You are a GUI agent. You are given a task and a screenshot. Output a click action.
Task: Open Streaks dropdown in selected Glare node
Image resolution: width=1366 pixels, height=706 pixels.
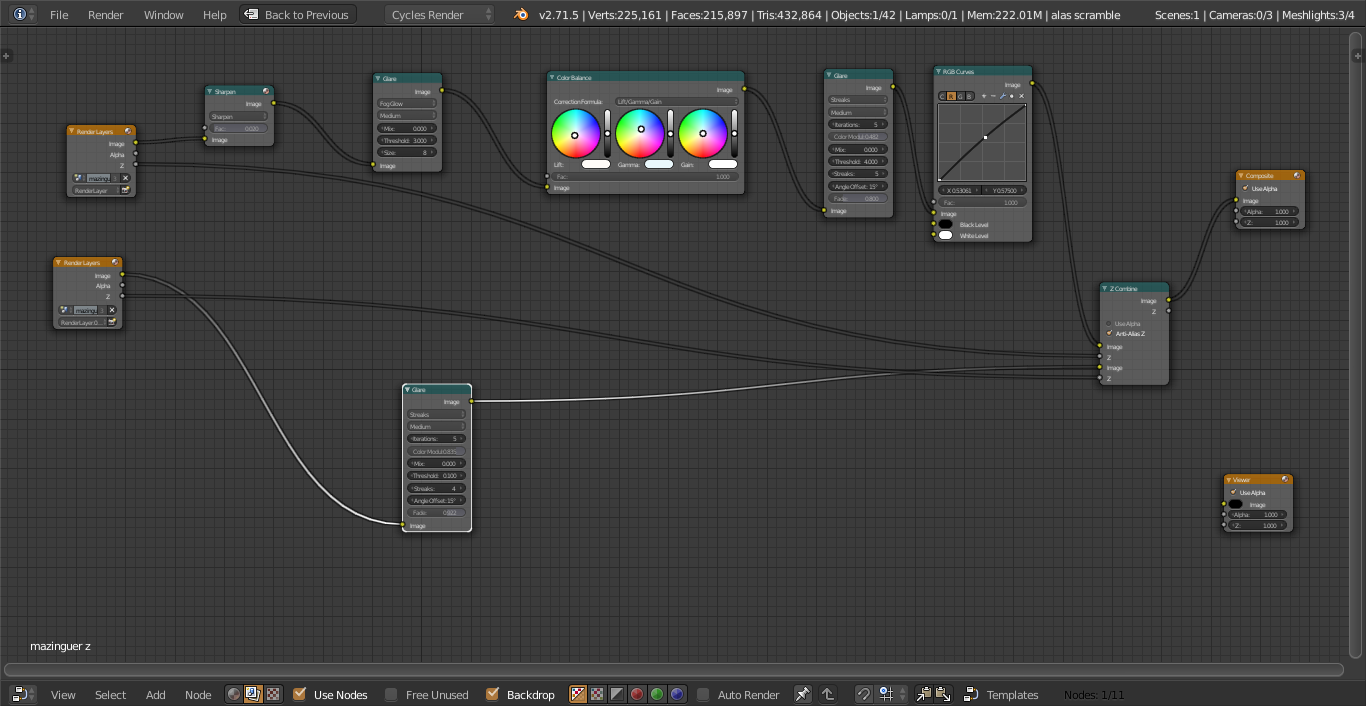pyautogui.click(x=436, y=414)
